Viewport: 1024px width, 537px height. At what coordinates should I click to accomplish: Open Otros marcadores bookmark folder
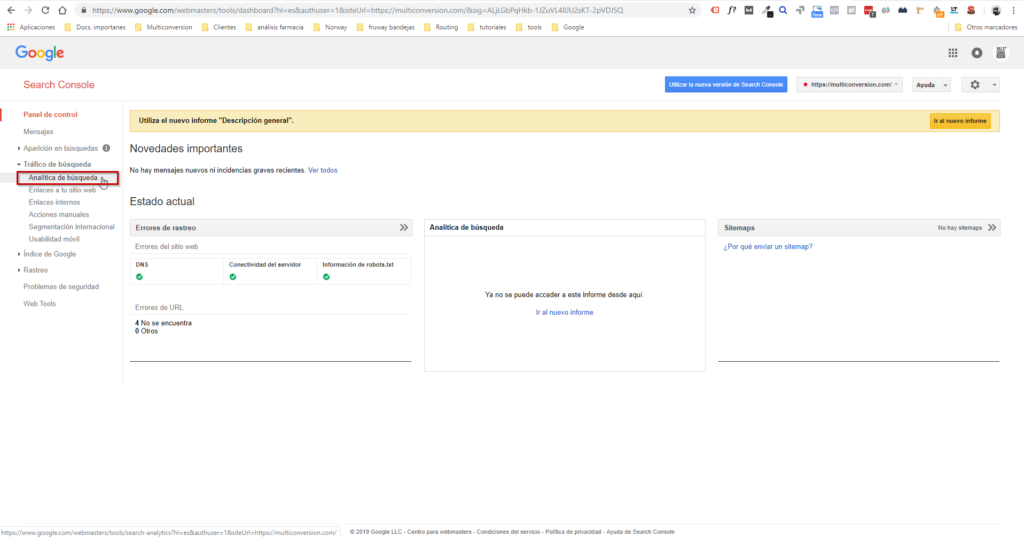[985, 27]
